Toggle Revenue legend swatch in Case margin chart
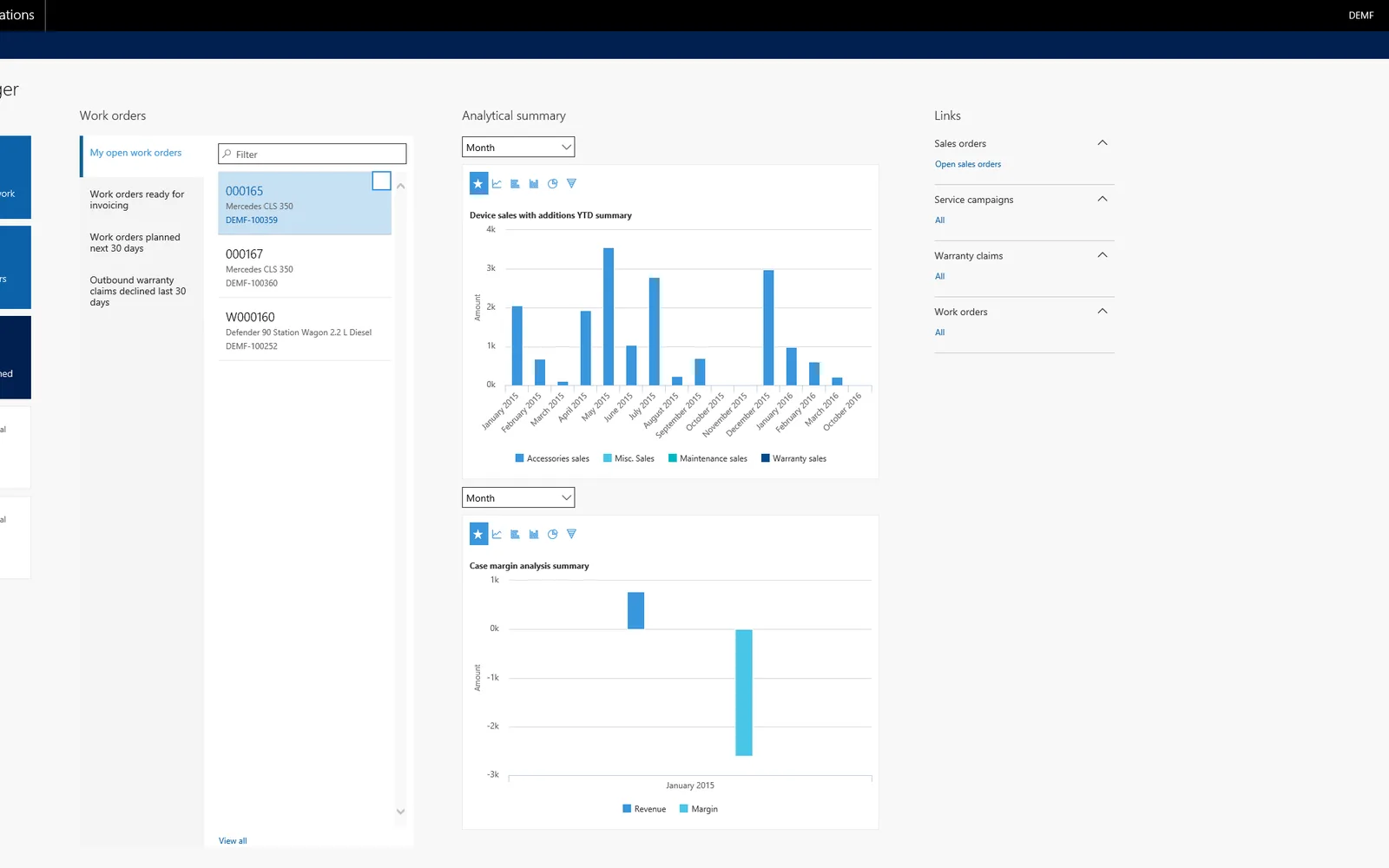 [x=627, y=808]
